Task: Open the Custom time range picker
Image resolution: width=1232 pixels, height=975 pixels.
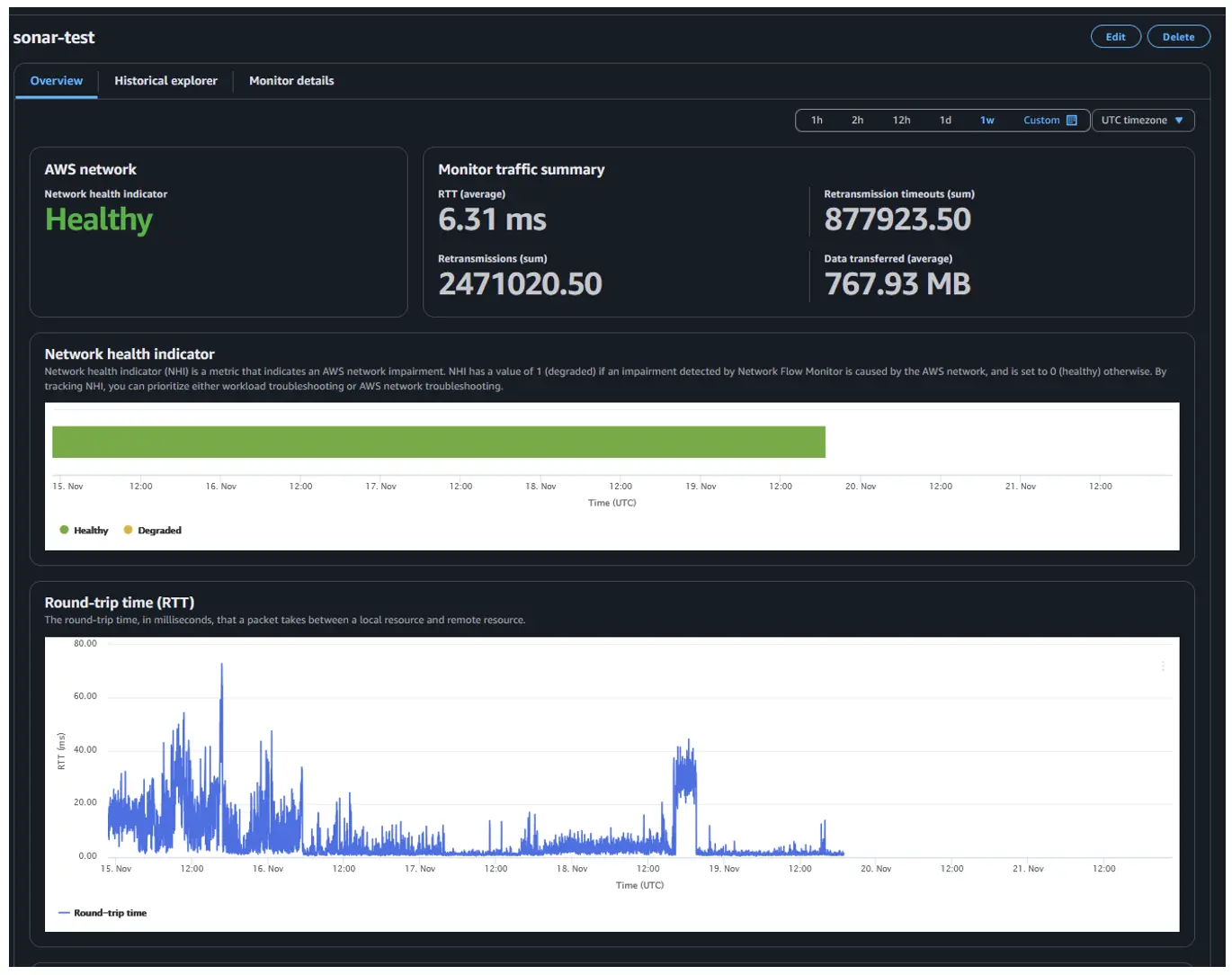Action: [x=1041, y=121]
